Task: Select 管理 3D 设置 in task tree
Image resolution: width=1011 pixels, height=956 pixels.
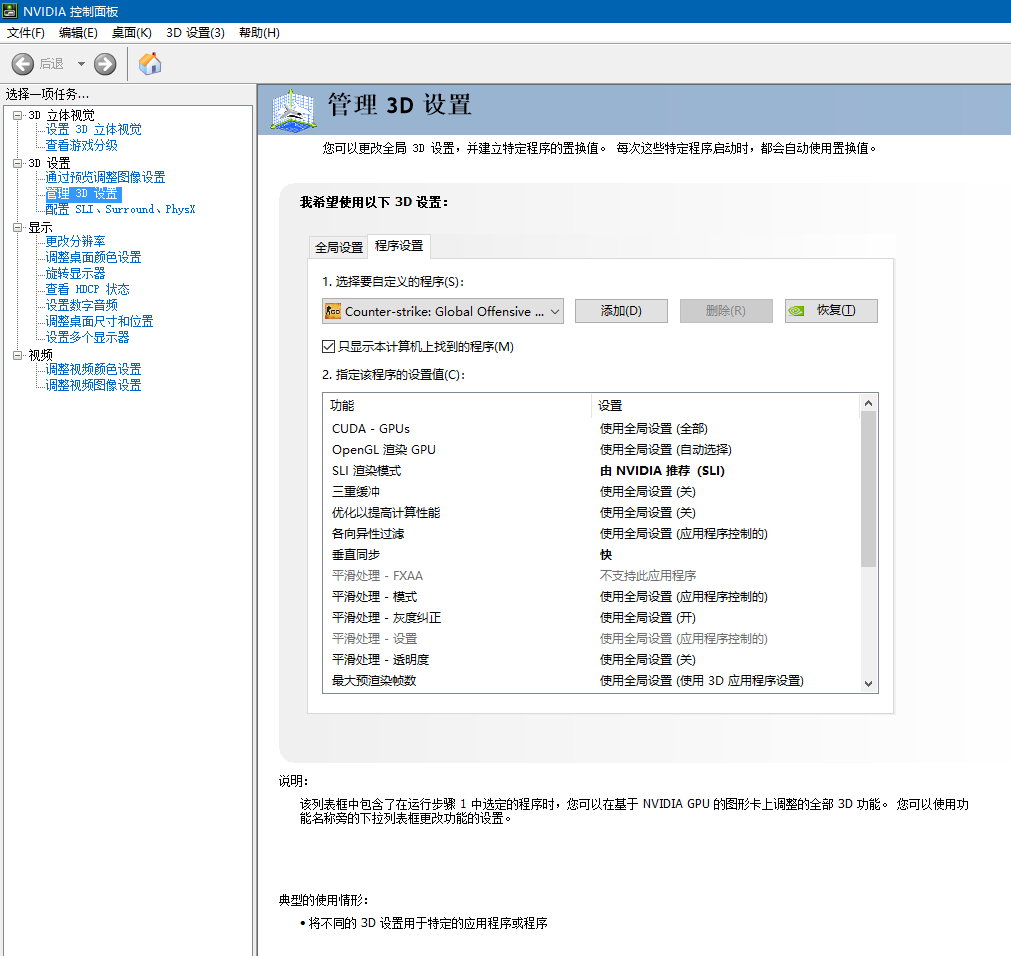Action: [x=83, y=193]
